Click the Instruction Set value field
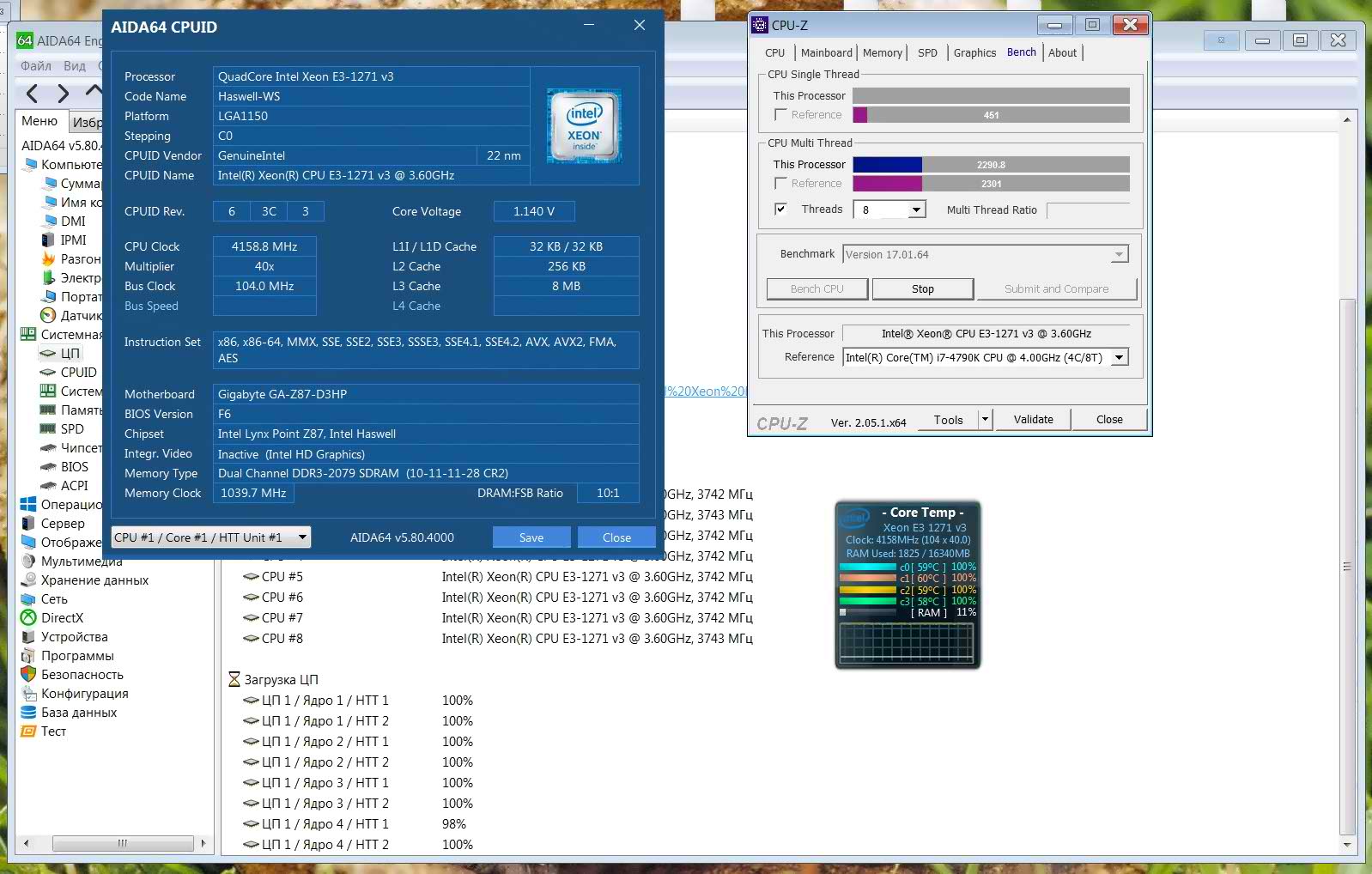The image size is (1372, 874). pyautogui.click(x=426, y=349)
